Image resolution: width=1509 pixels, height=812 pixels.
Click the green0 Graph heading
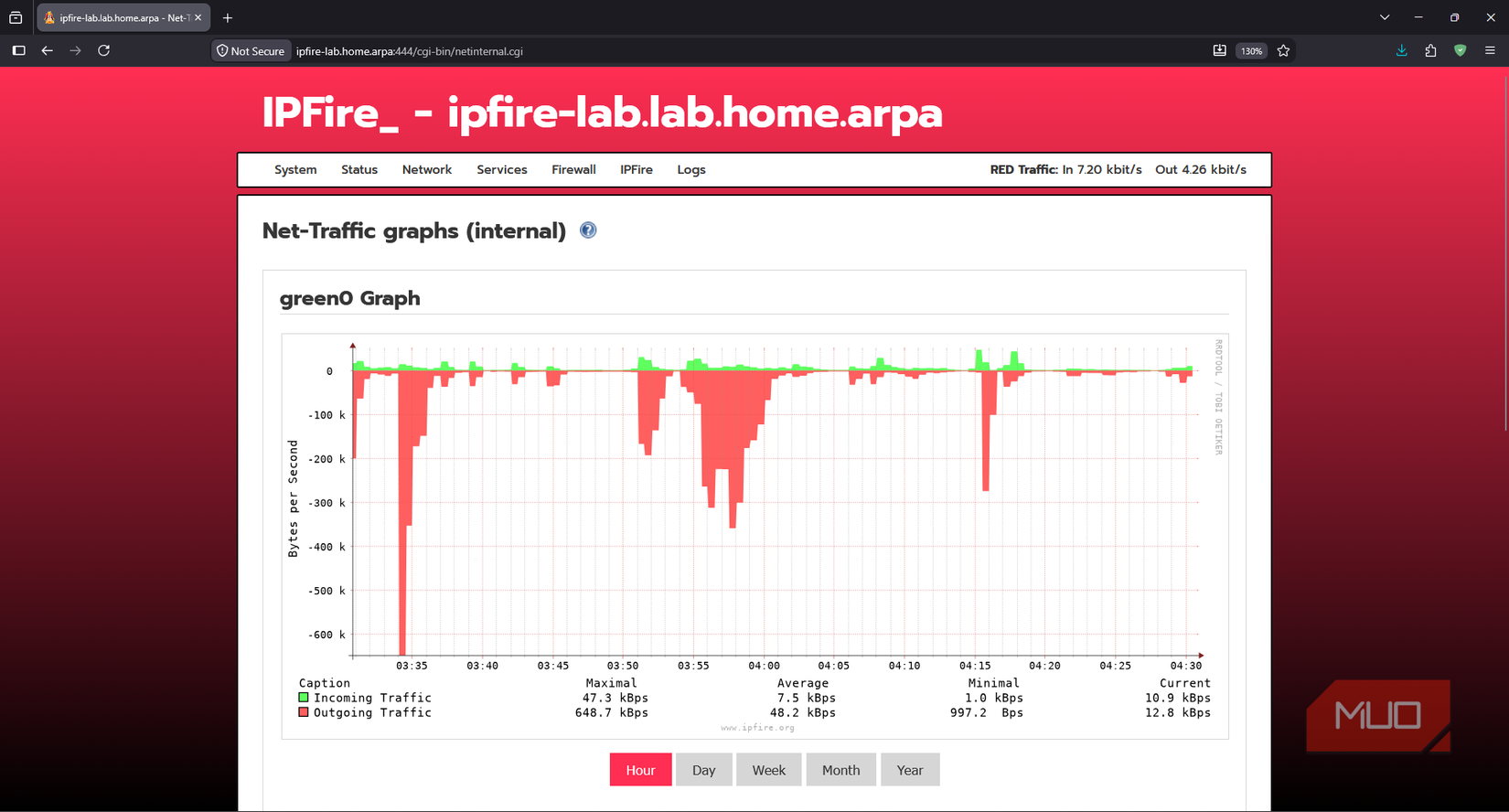pos(350,298)
